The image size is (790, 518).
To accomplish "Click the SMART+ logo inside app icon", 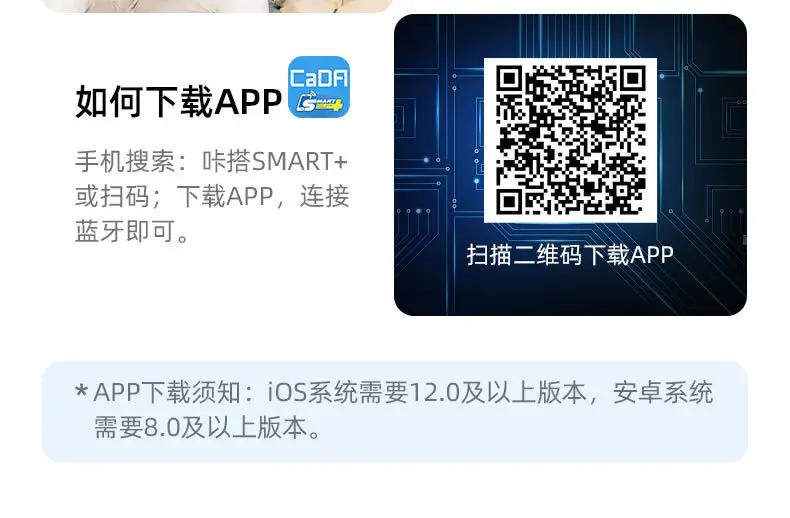I will 320,103.
